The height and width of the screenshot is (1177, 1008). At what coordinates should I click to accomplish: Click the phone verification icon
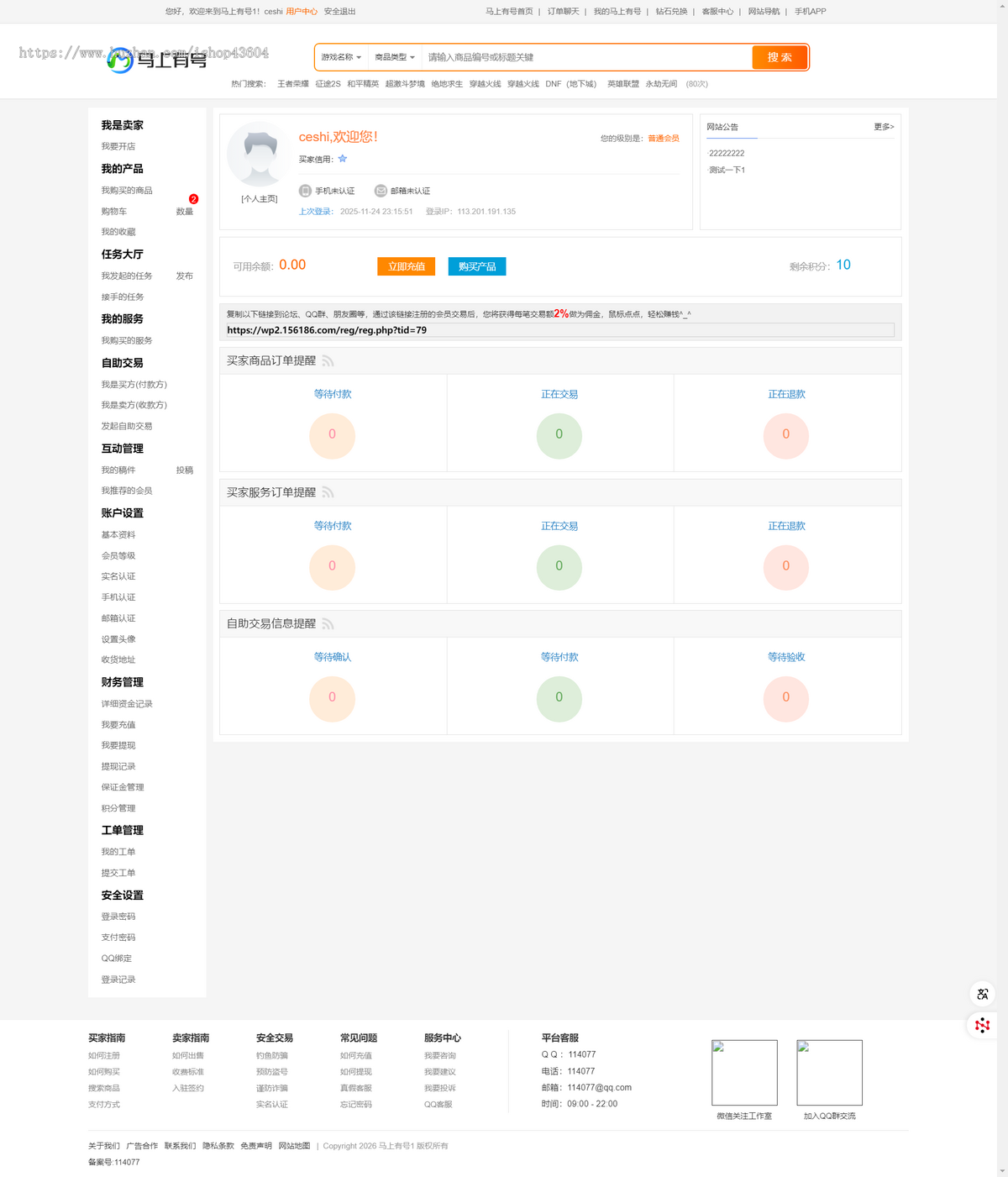point(305,191)
